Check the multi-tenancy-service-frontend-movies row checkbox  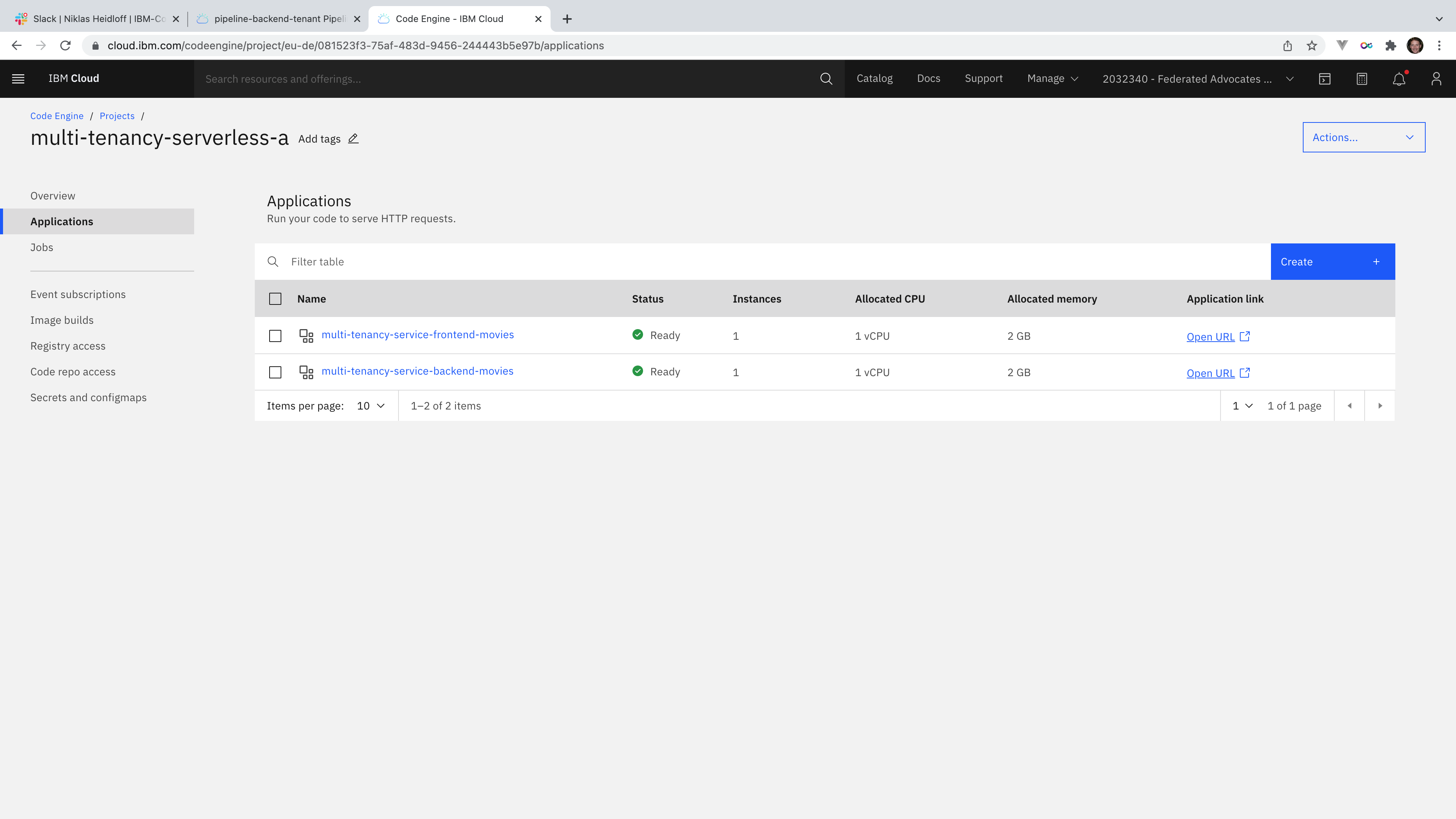pos(275,336)
